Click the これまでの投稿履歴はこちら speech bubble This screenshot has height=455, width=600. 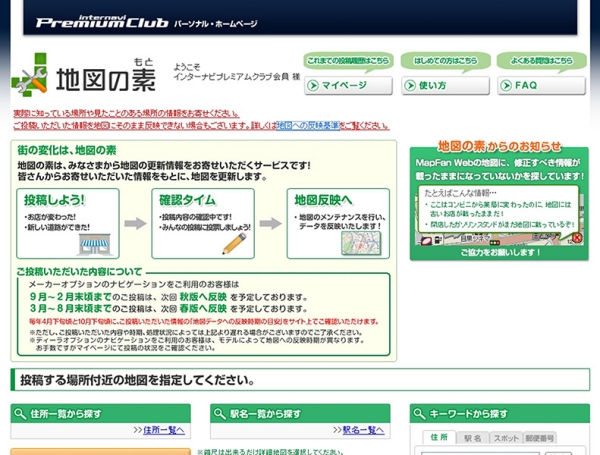[x=349, y=62]
